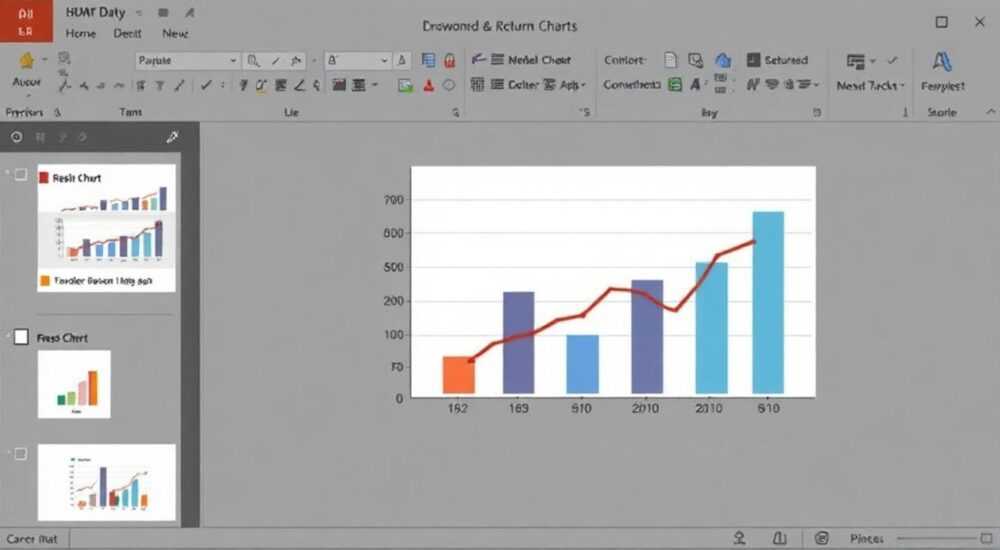
Task: Click the red lock icon in ribbon
Action: pyautogui.click(x=450, y=61)
